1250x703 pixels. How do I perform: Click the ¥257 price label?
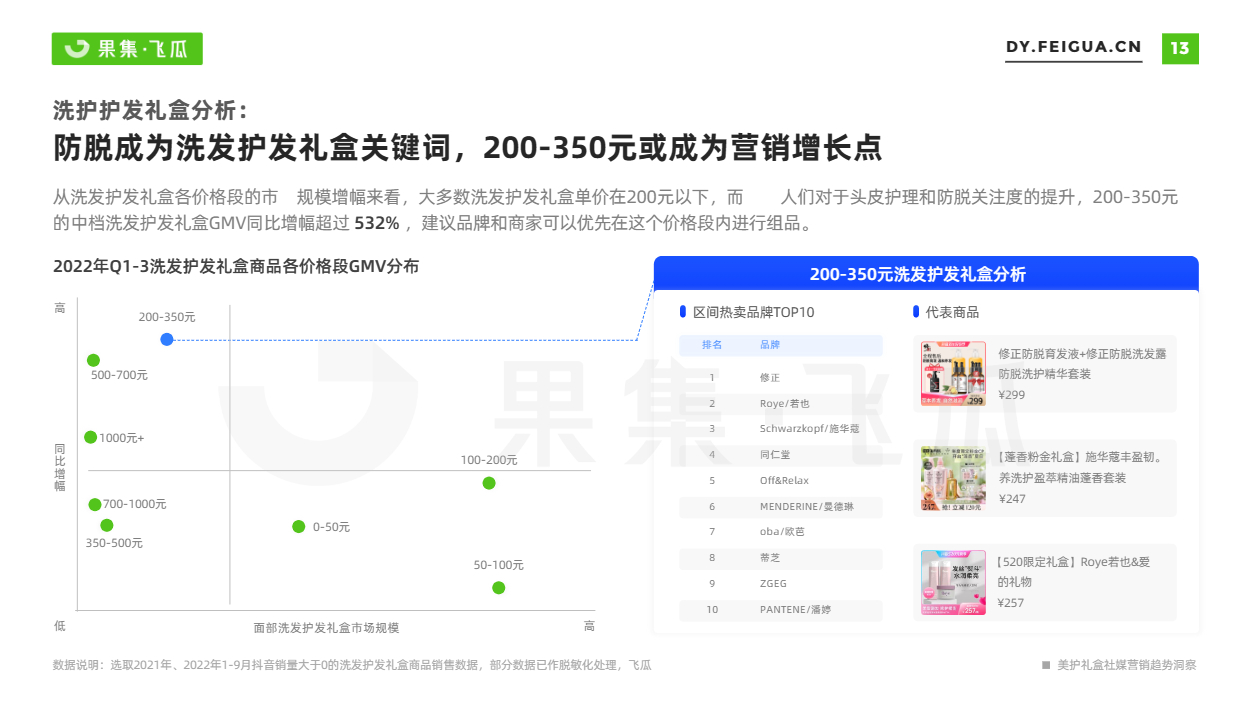(1012, 603)
